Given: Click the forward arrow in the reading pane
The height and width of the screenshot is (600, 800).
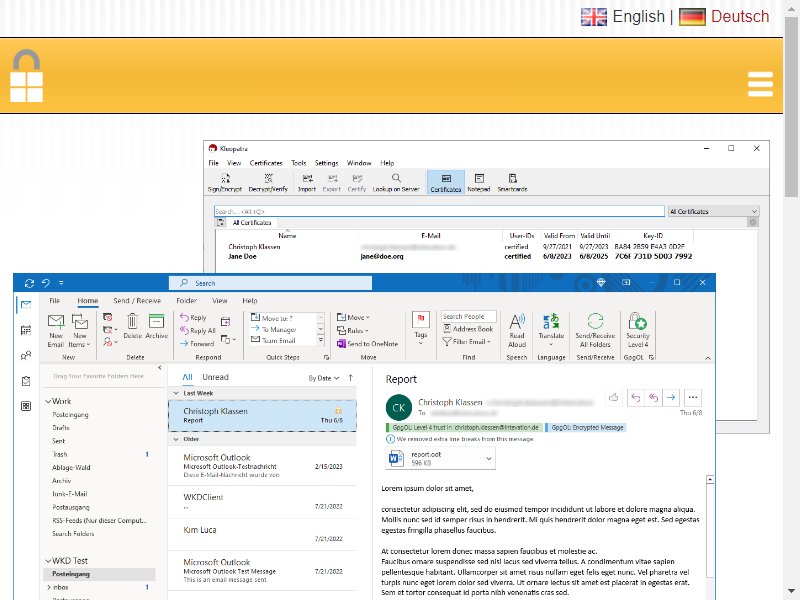Looking at the screenshot, I should [x=671, y=397].
